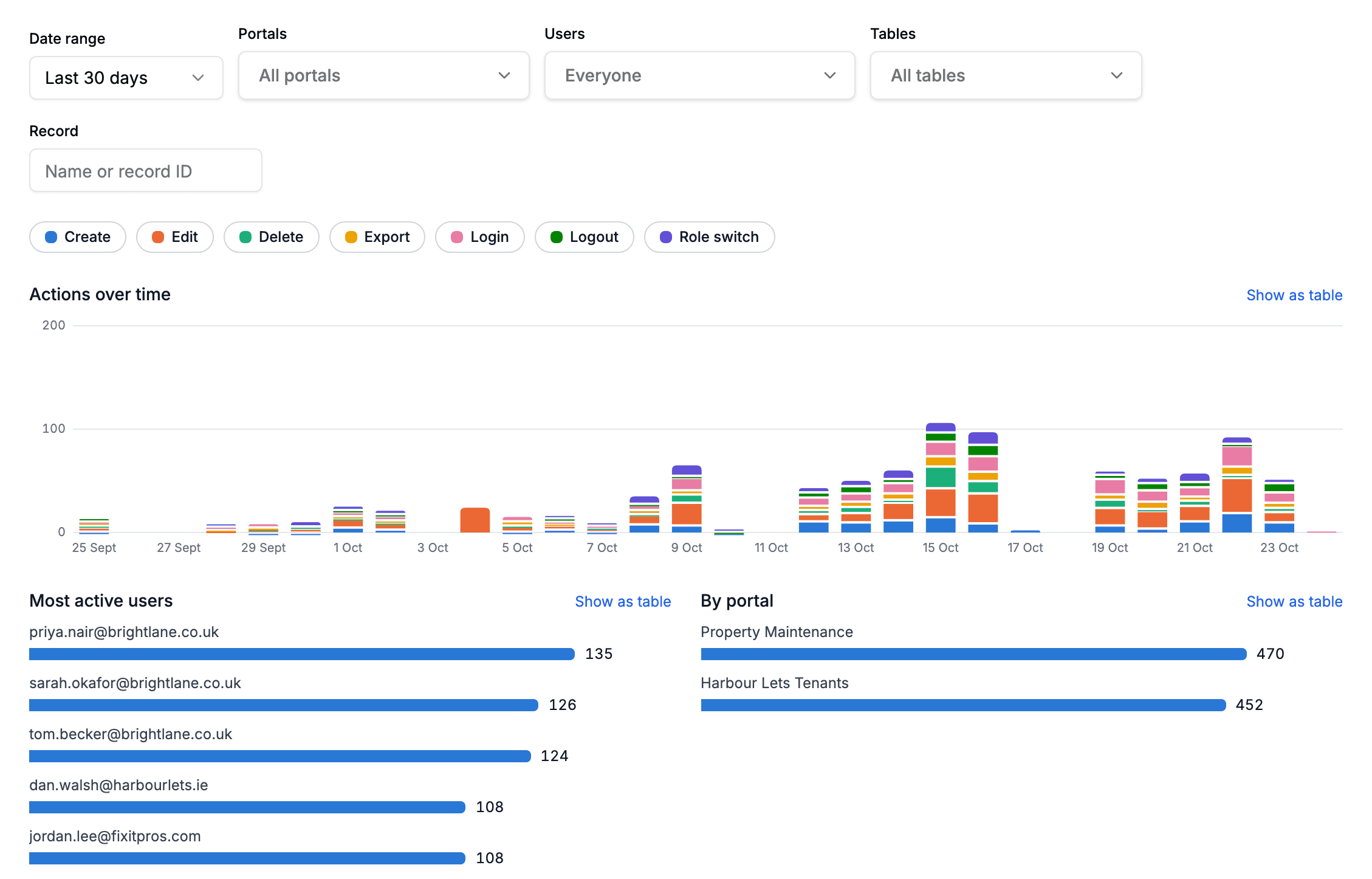
Task: Select the Property Maintenance portal bar
Action: point(973,654)
